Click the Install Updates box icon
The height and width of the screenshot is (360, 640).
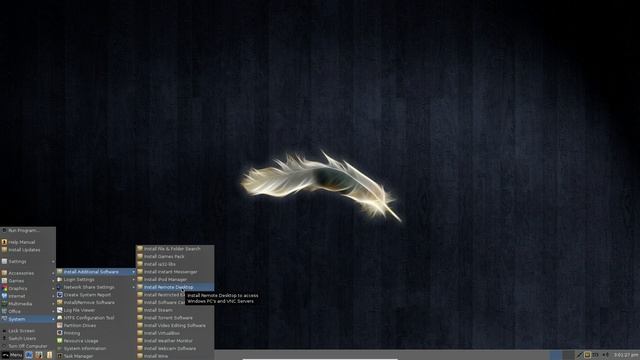4,250
